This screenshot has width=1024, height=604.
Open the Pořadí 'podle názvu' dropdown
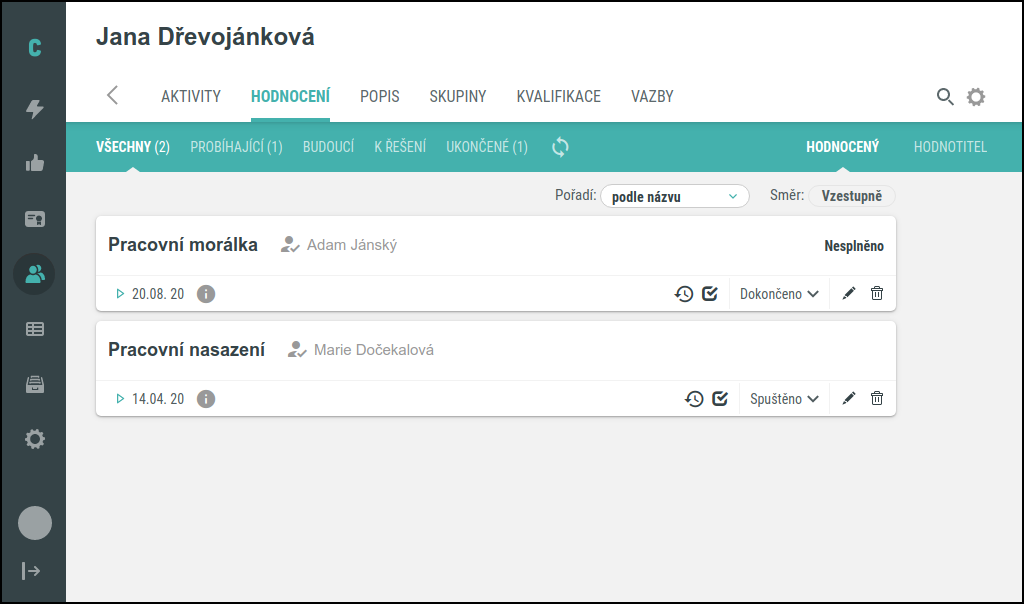674,197
